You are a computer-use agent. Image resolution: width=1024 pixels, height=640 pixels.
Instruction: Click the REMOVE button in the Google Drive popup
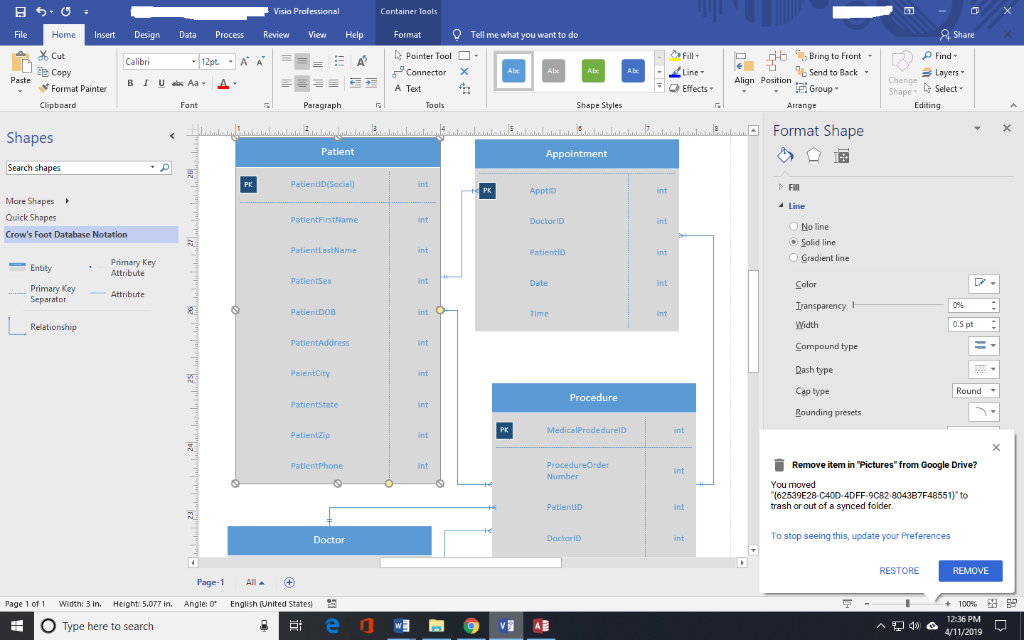(970, 570)
